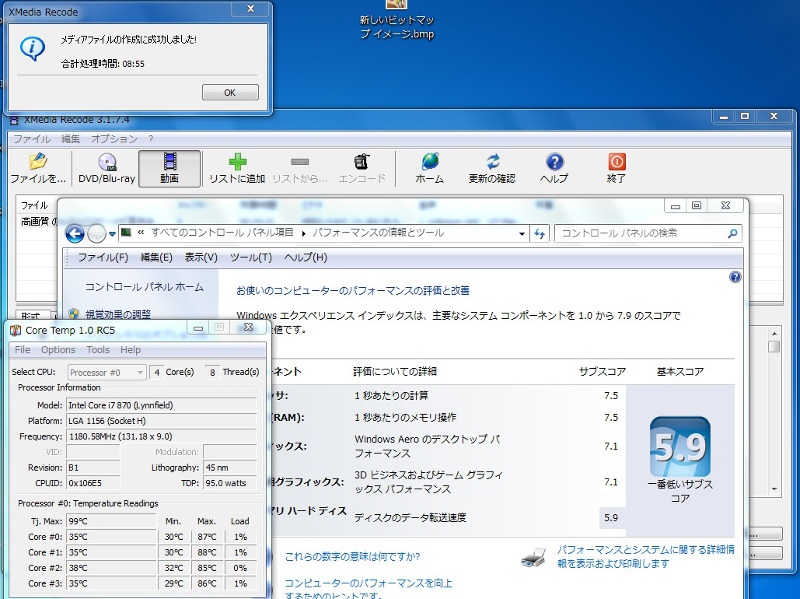Open the 視覚効果の調整 link

[118, 314]
